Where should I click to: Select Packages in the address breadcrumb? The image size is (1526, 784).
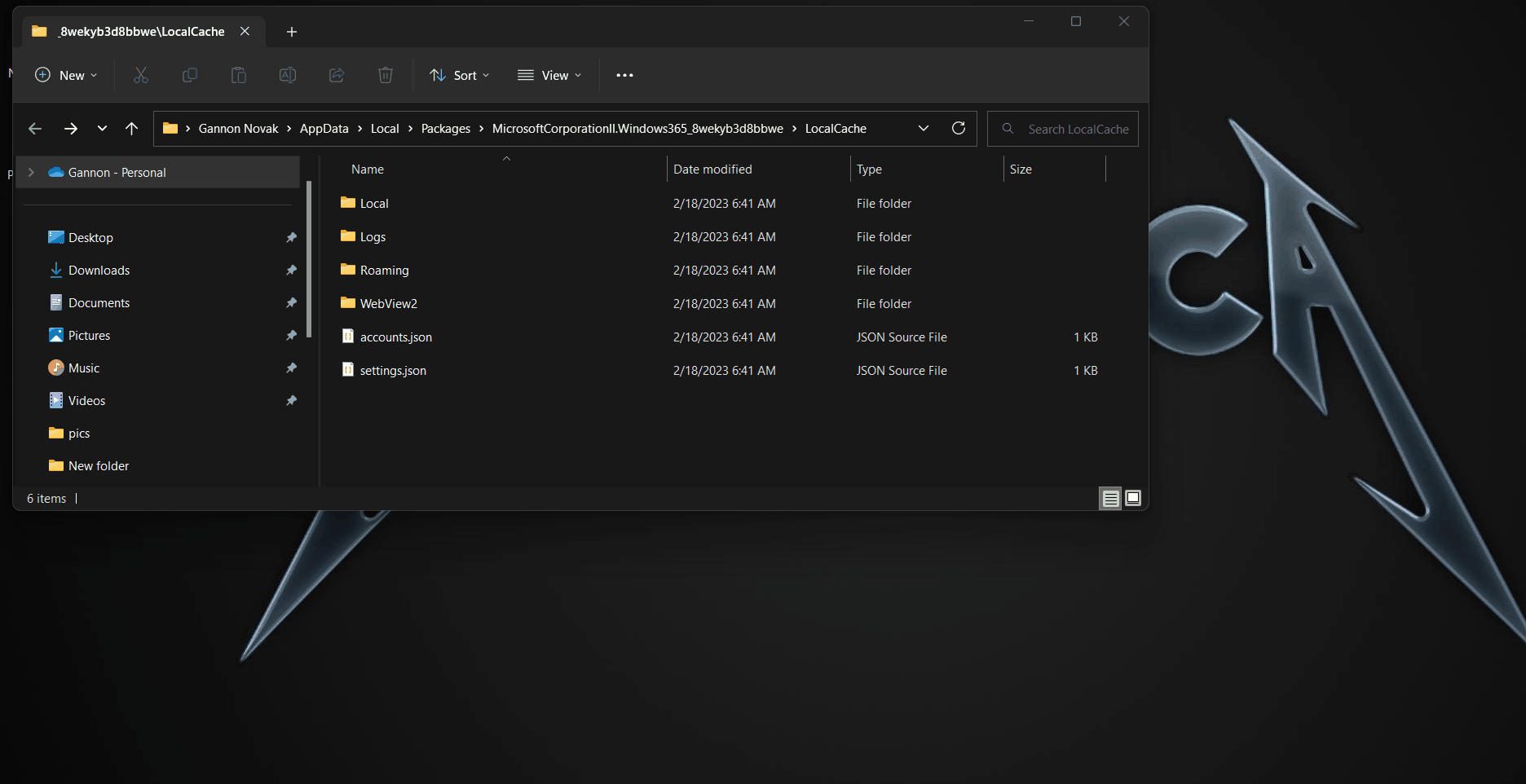445,129
